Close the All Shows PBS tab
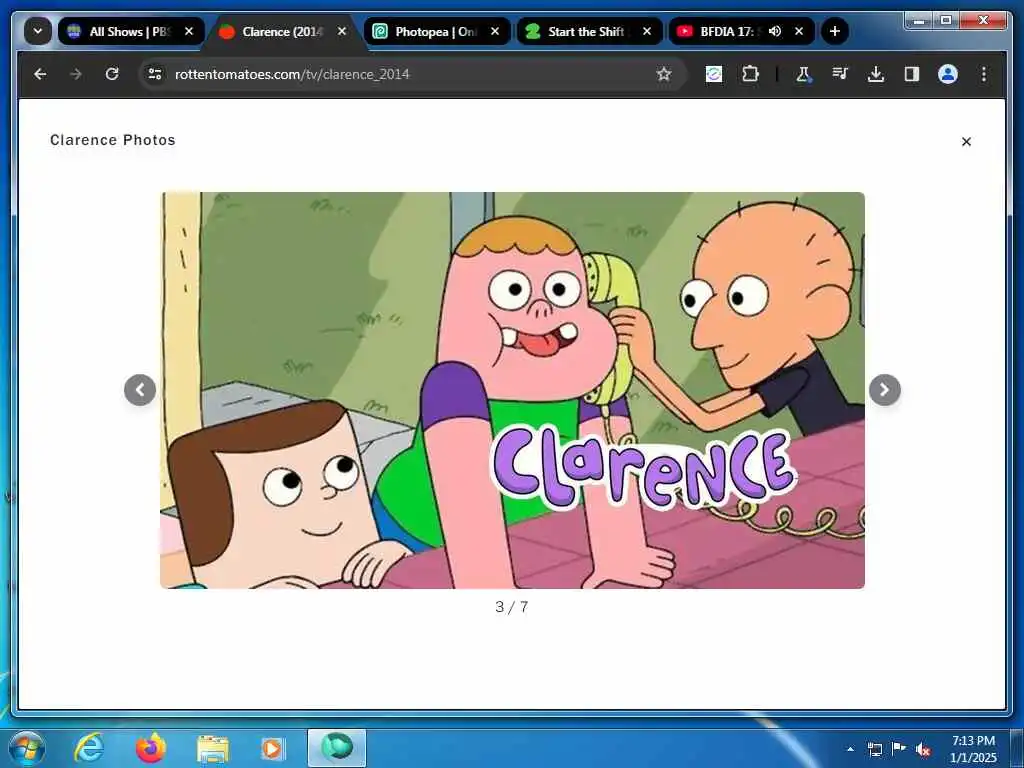This screenshot has height=768, width=1024. [x=189, y=31]
